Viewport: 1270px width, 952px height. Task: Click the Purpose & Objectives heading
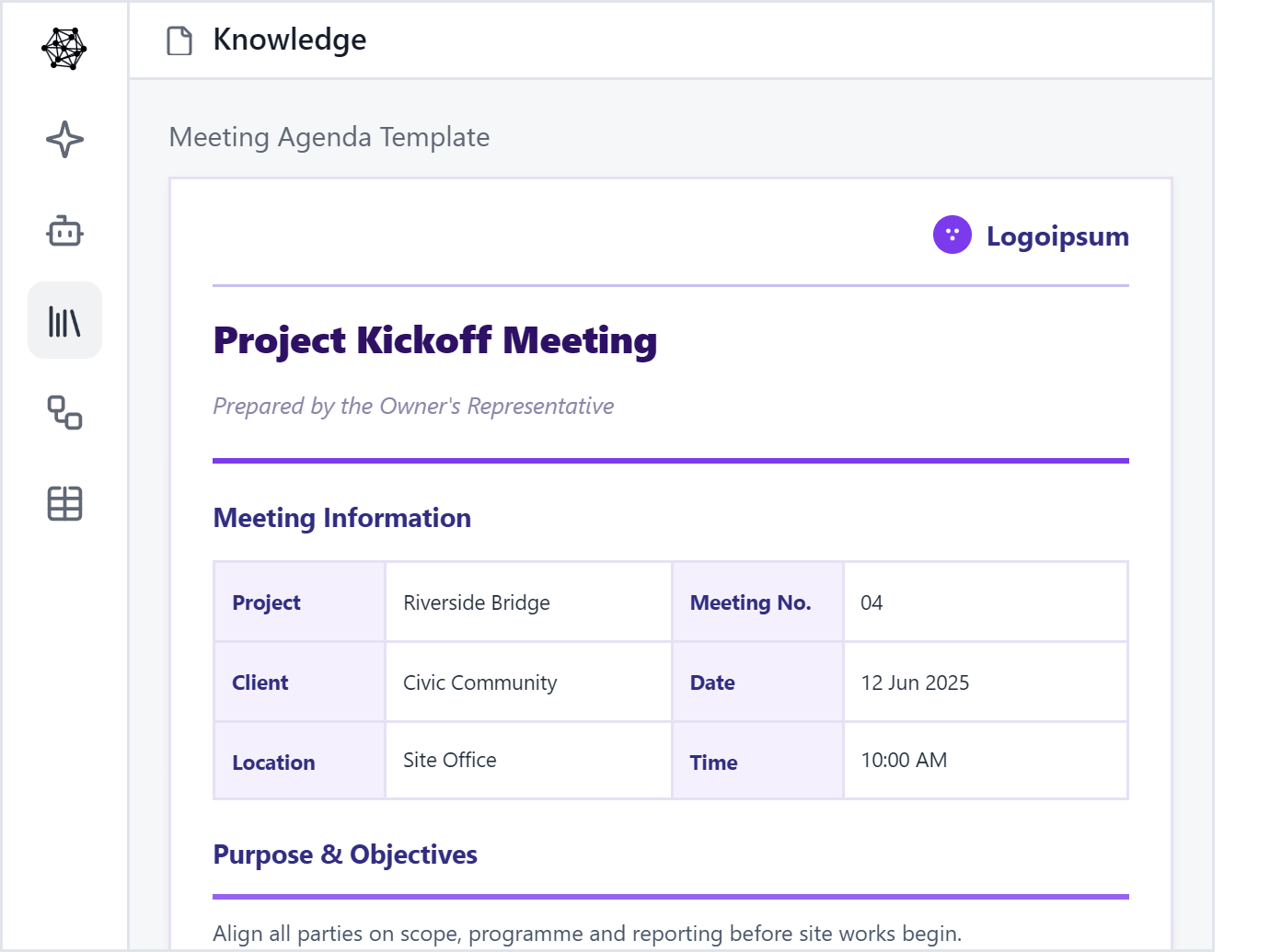(x=345, y=855)
